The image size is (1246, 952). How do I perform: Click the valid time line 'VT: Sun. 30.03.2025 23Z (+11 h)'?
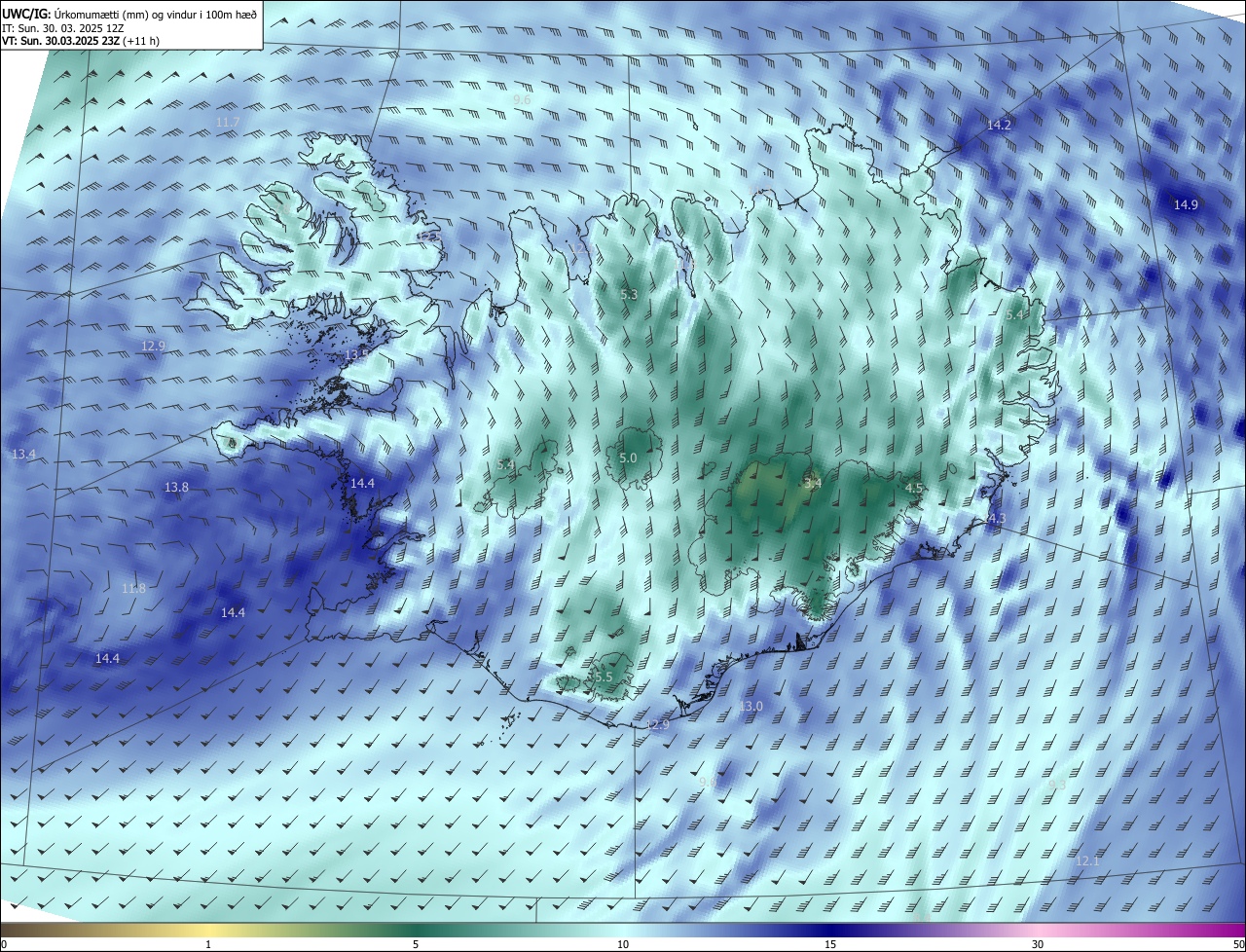tap(81, 41)
